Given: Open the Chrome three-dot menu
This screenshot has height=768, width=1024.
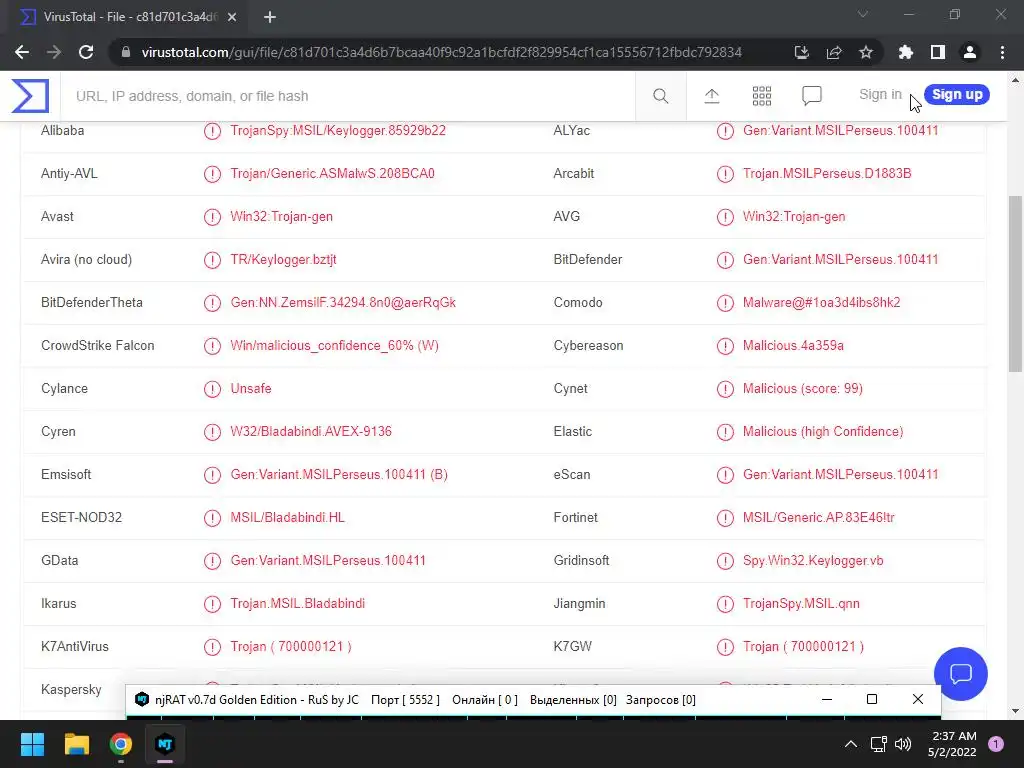Looking at the screenshot, I should tap(1002, 52).
